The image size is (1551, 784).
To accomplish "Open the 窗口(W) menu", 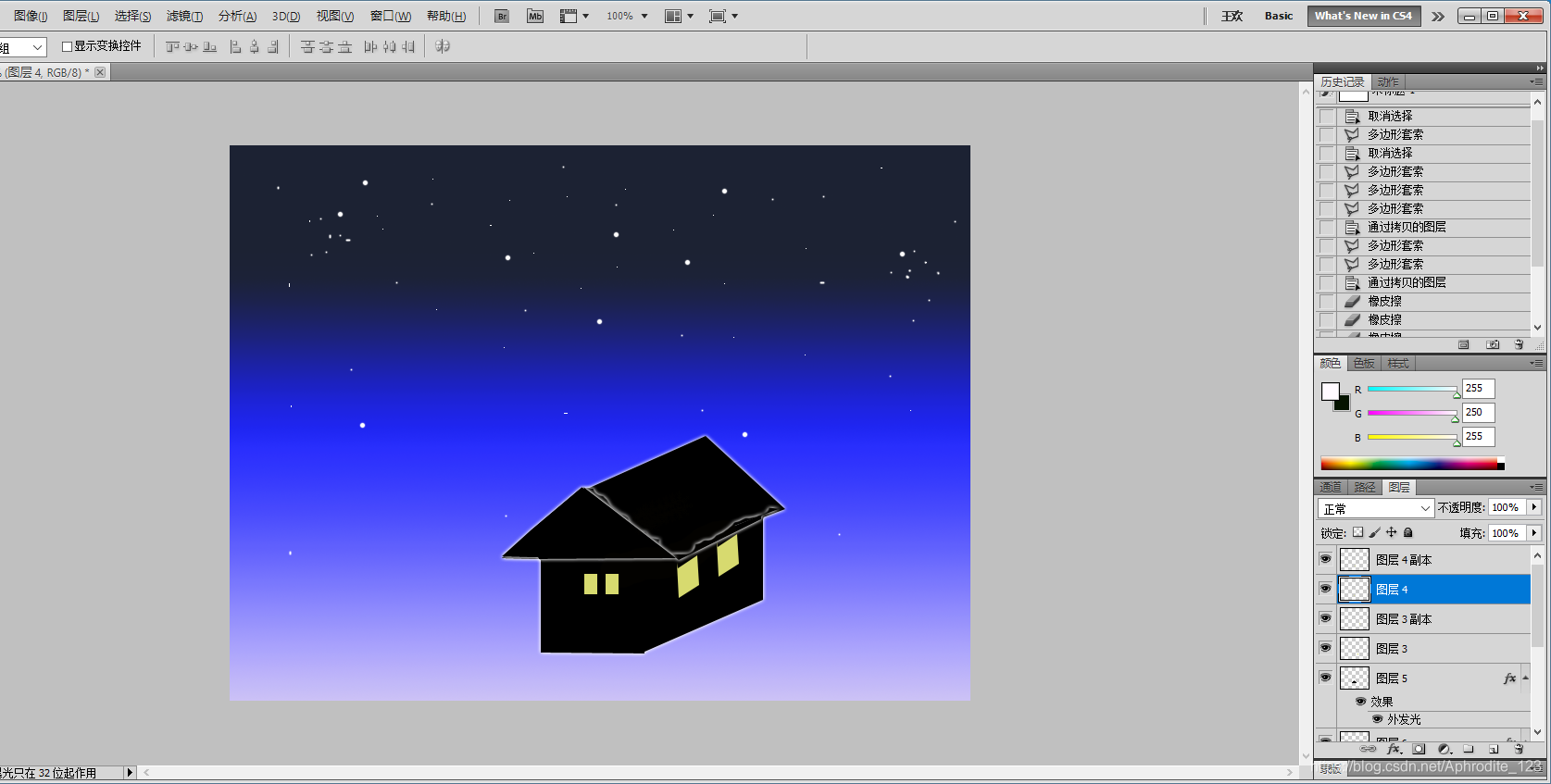I will 391,16.
